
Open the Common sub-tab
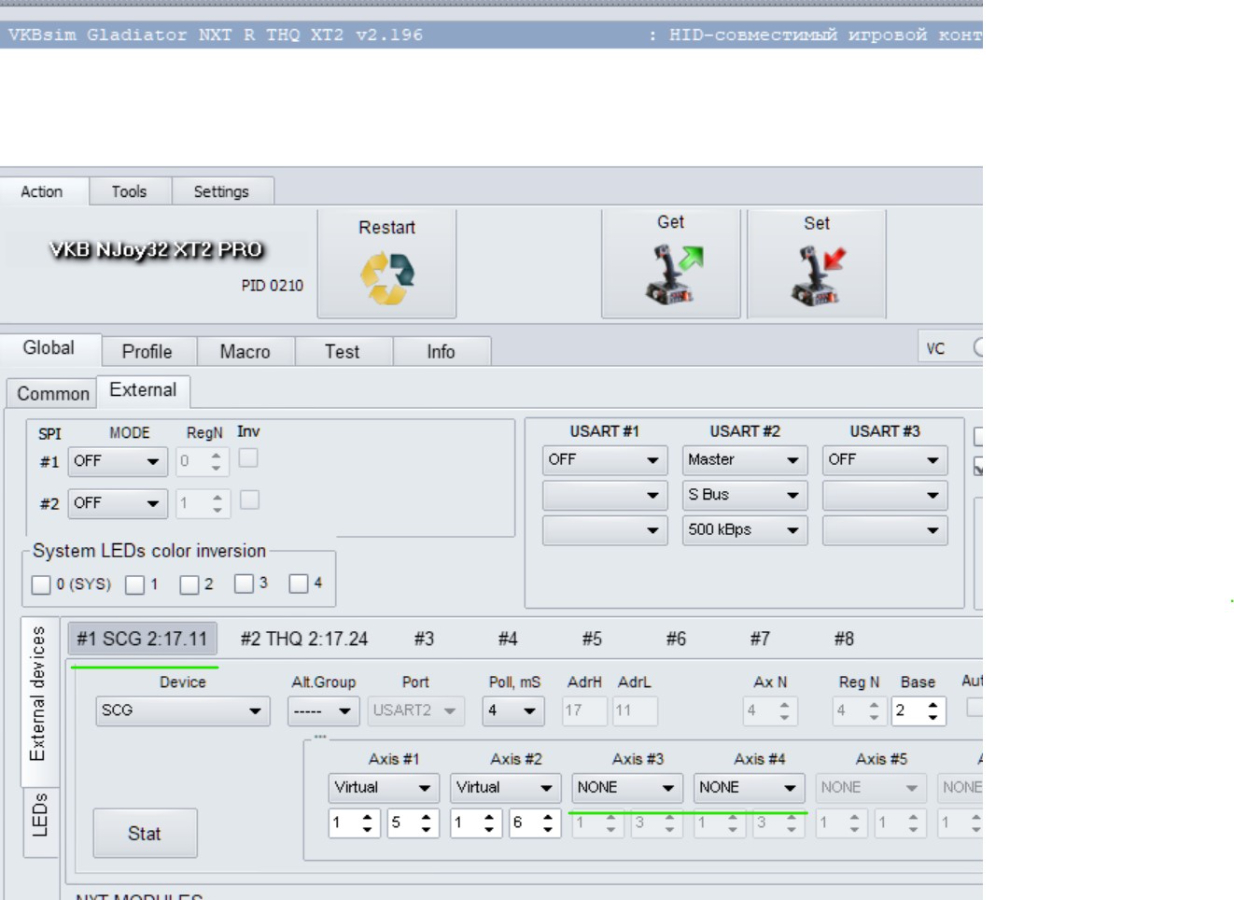(x=53, y=394)
